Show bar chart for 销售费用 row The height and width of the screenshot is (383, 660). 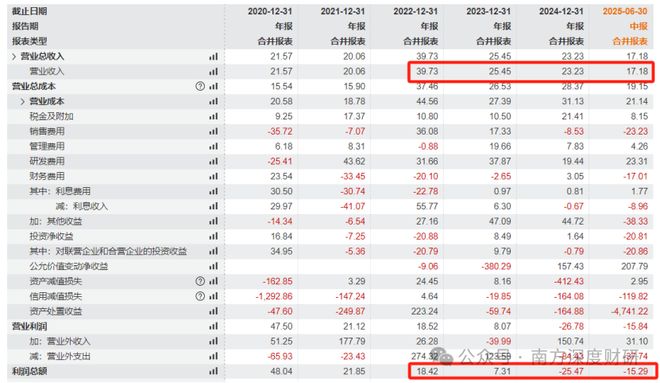pyautogui.click(x=213, y=131)
